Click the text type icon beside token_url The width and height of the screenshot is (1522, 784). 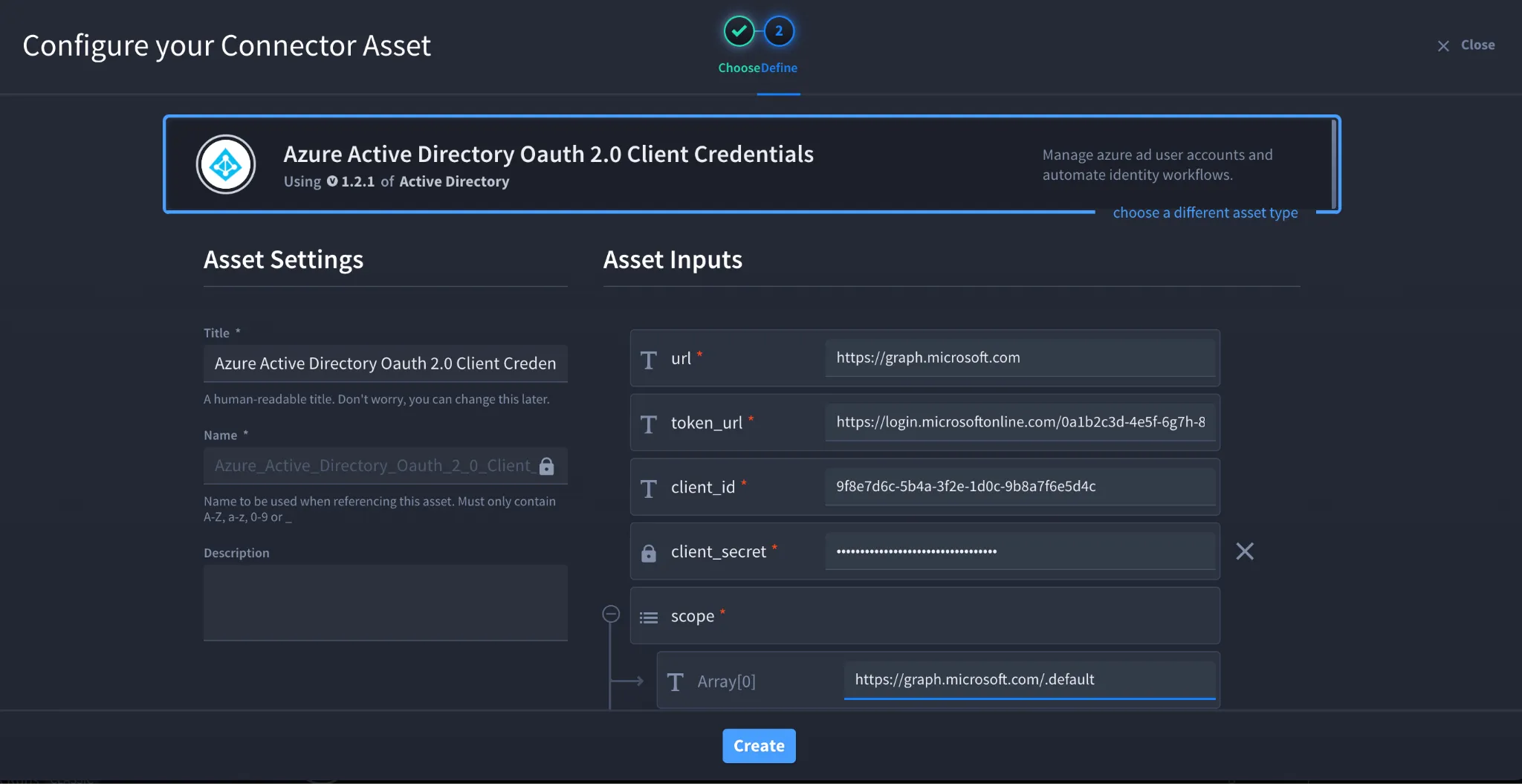[649, 424]
